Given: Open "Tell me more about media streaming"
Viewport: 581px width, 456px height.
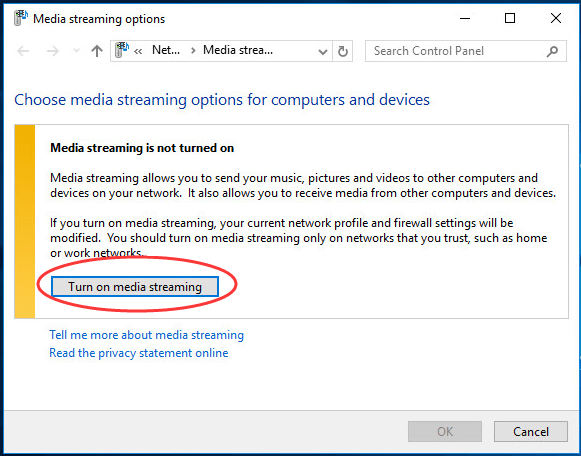Looking at the screenshot, I should (147, 335).
